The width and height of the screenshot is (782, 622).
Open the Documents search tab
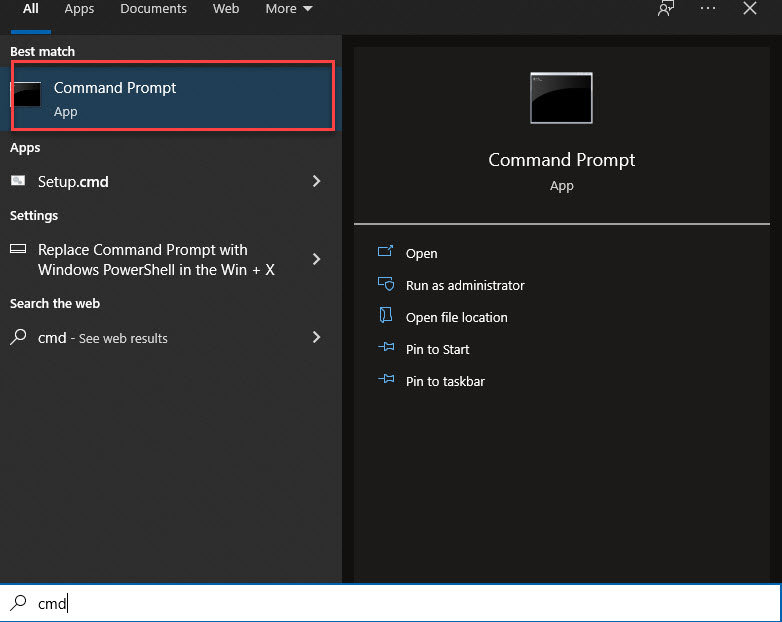(x=153, y=9)
